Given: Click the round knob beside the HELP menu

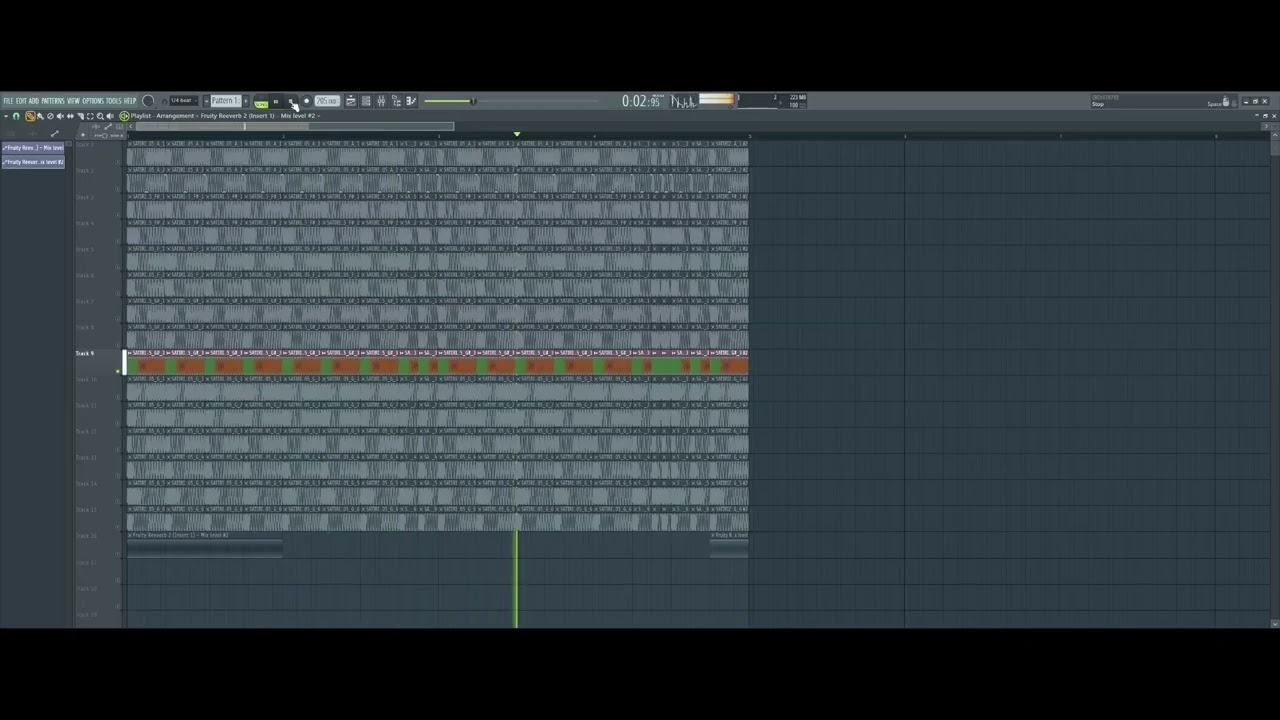Looking at the screenshot, I should tap(148, 101).
